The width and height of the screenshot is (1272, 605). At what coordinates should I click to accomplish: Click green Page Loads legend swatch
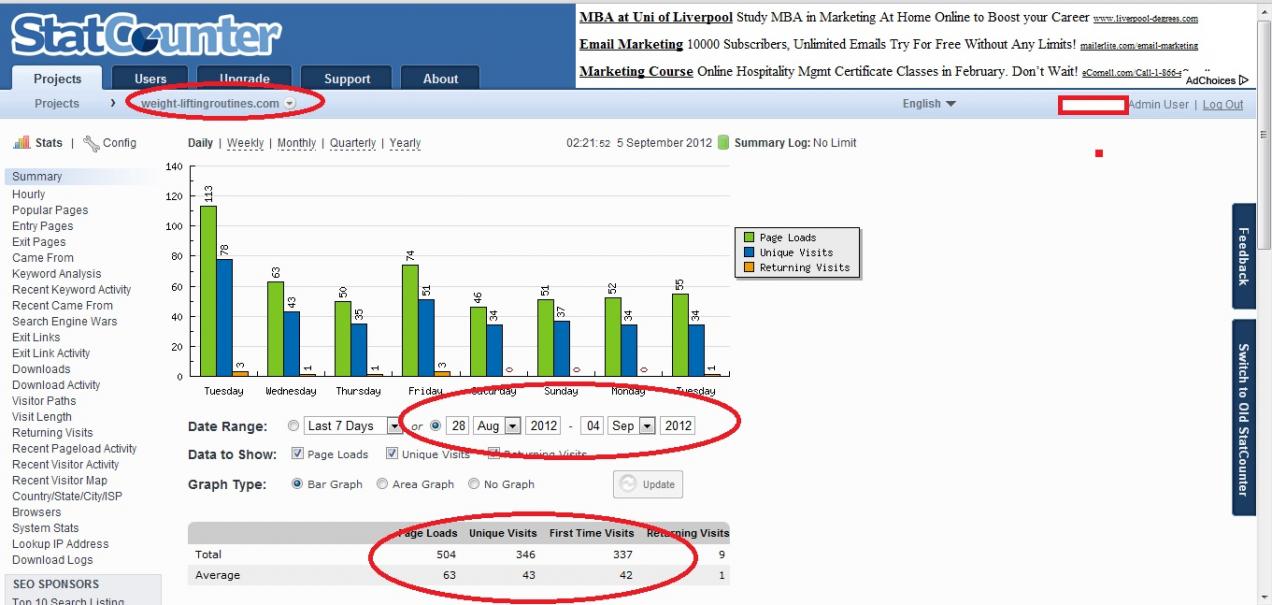pos(748,238)
